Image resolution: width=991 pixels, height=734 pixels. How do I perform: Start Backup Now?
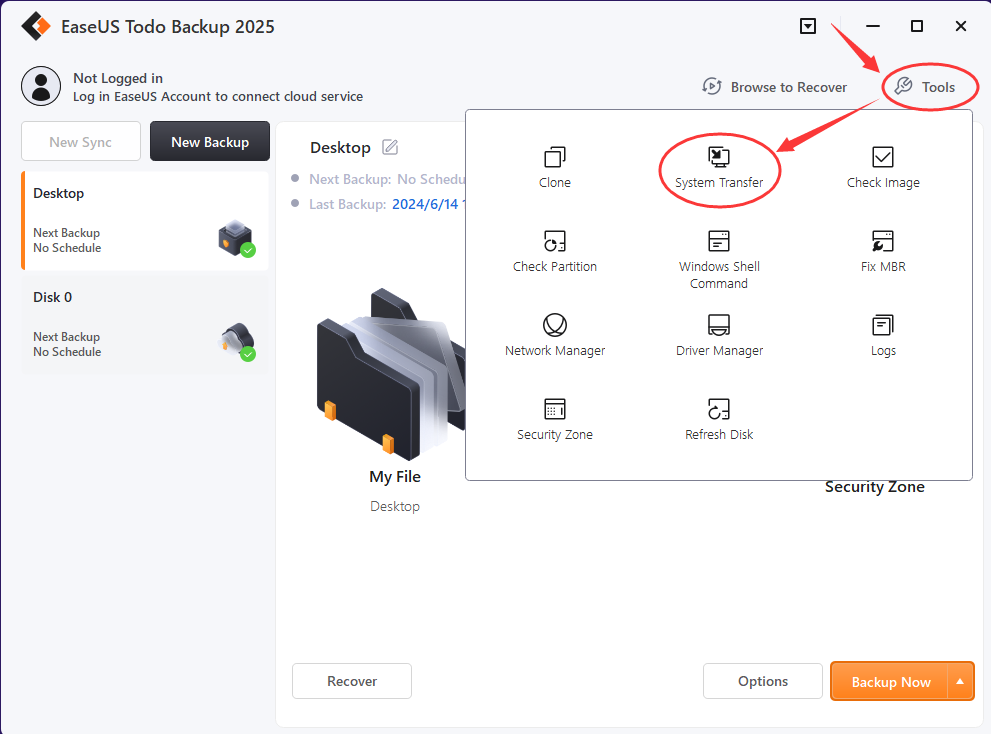[890, 682]
